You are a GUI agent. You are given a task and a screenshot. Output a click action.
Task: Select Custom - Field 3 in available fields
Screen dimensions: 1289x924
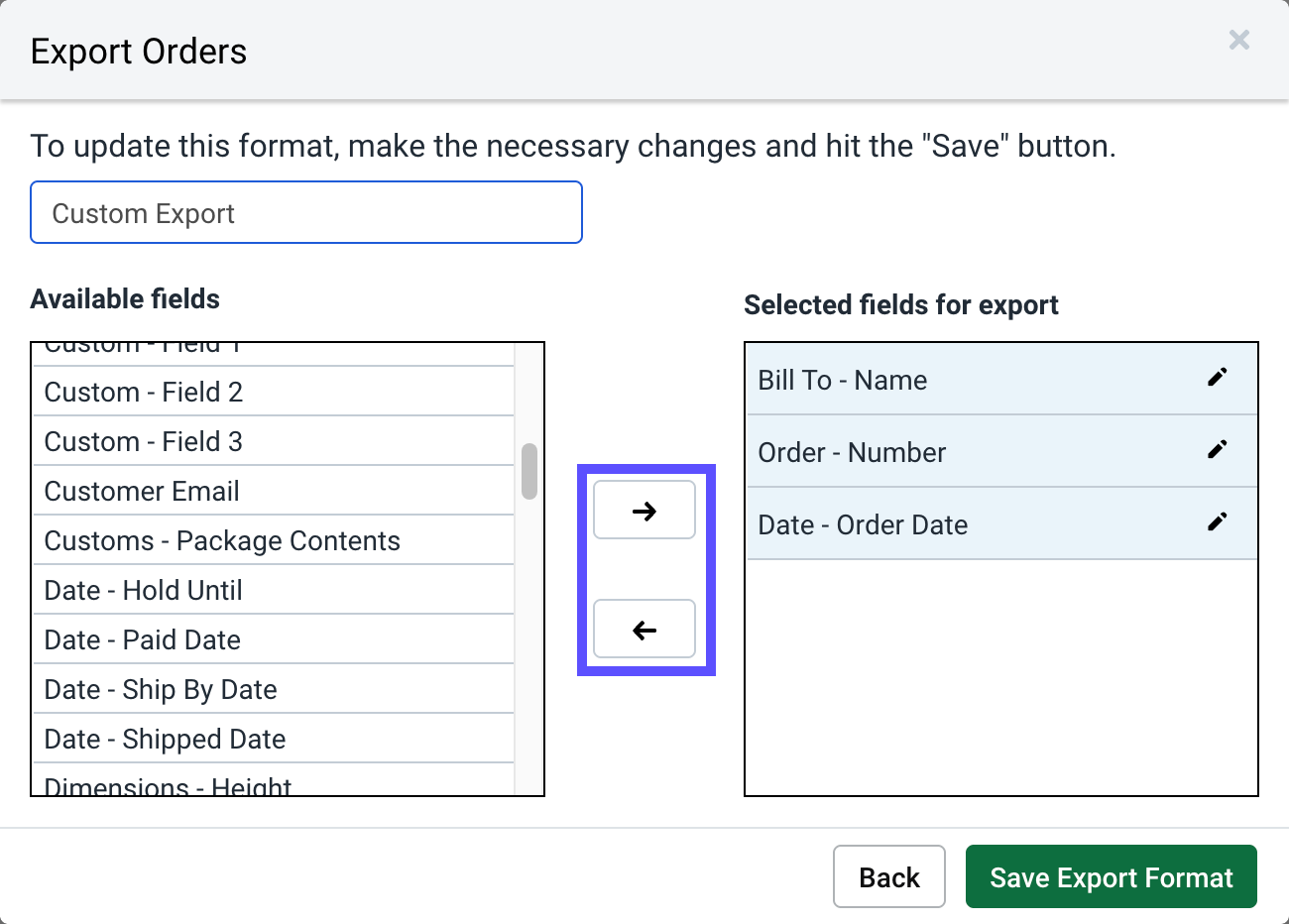click(x=274, y=441)
